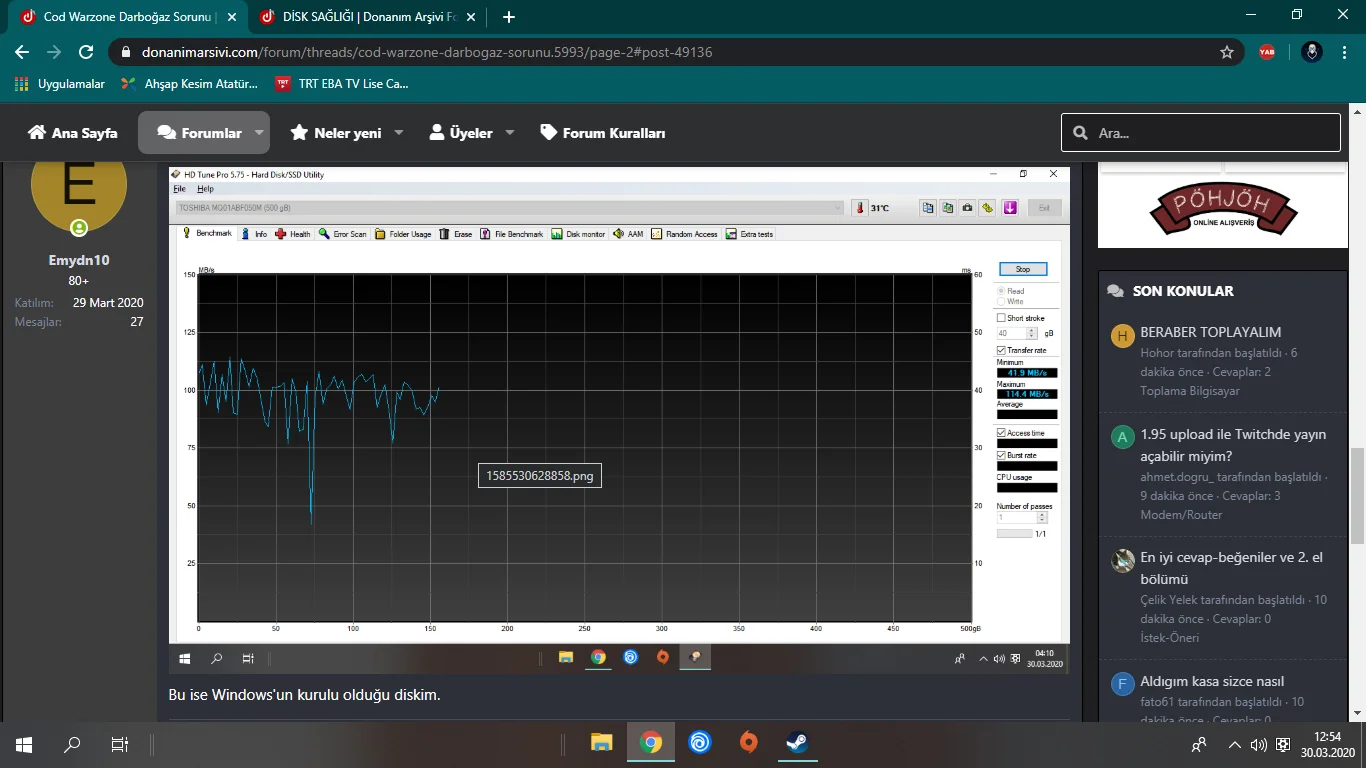The width and height of the screenshot is (1366, 768).
Task: Go to Ana Sayfa in forum navigation
Action: click(73, 133)
